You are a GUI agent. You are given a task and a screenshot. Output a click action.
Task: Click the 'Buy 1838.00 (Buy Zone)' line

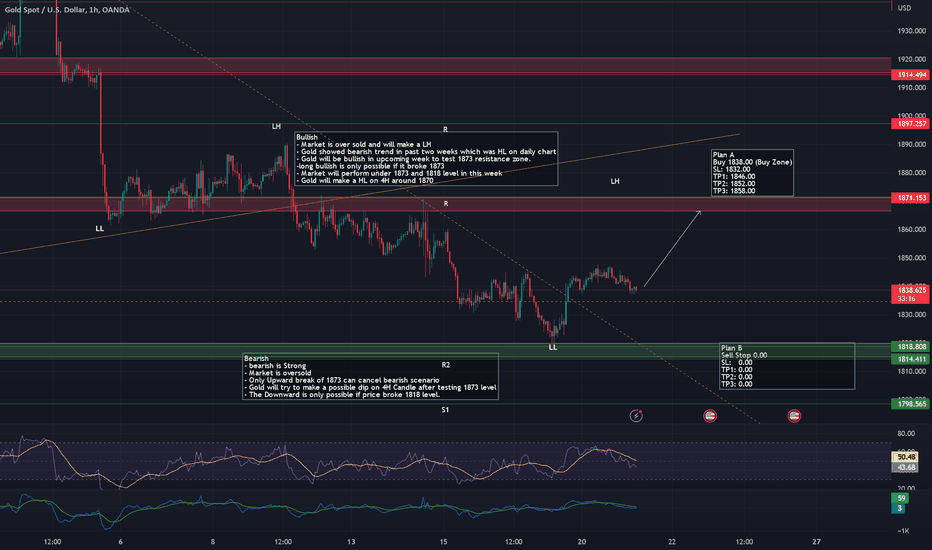point(752,162)
